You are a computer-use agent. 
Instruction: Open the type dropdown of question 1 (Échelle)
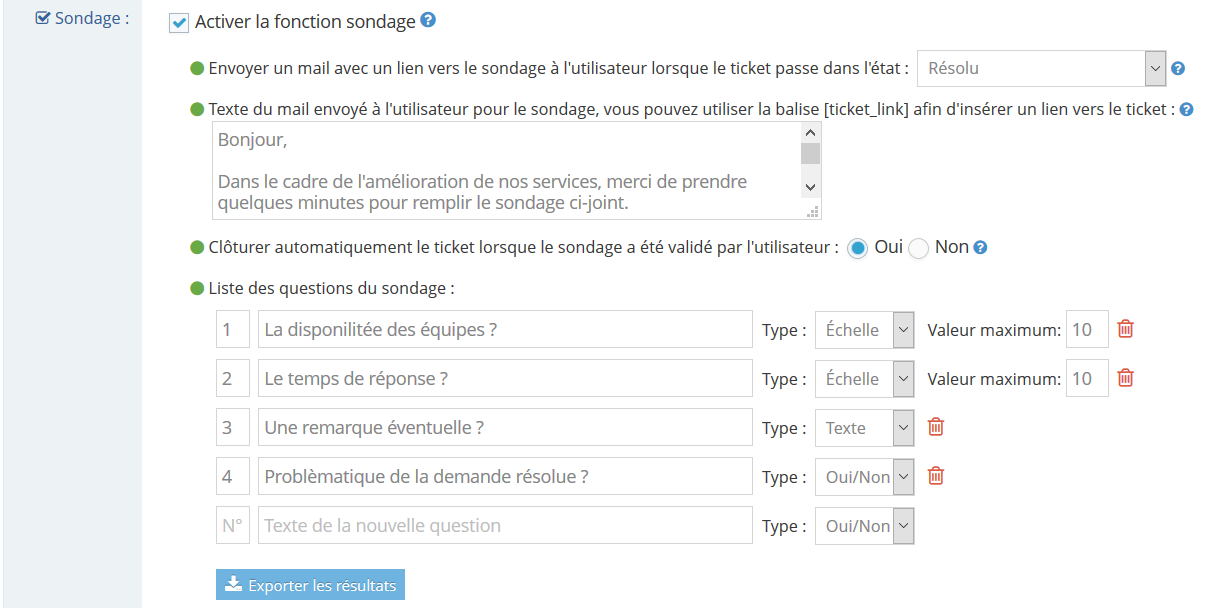click(865, 330)
